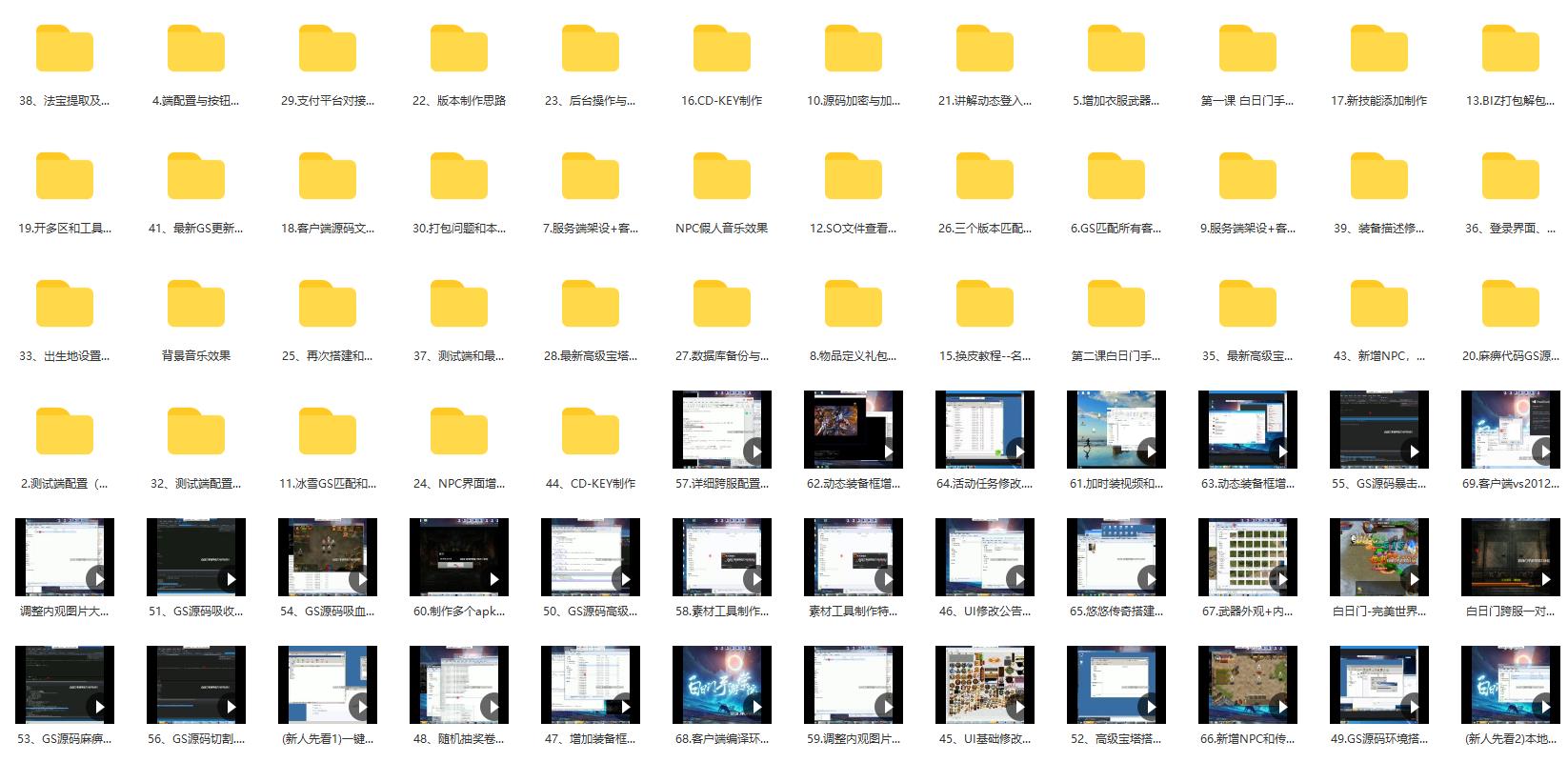
Task: Open the 67.武器外观 video thumbnail
Action: click(1247, 557)
